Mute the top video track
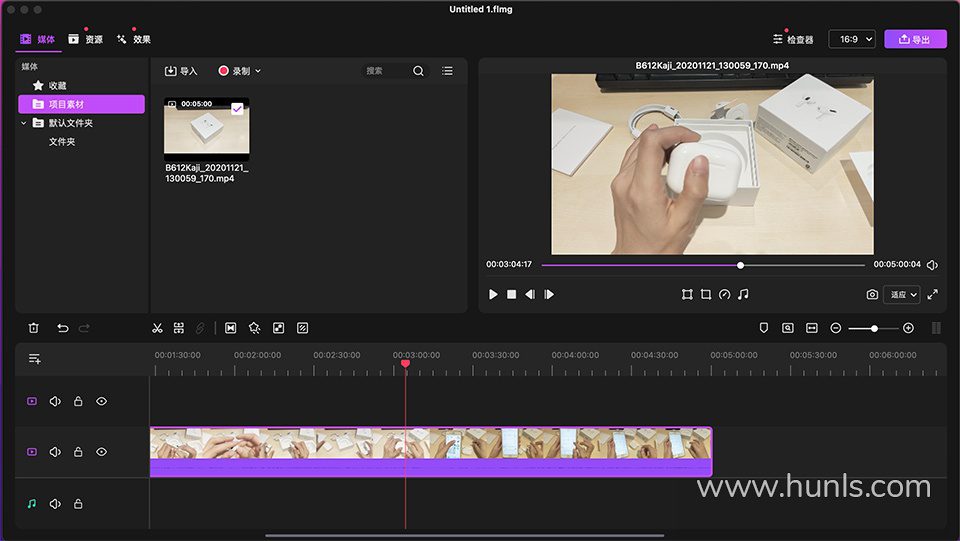Viewport: 960px width, 541px height. coord(55,401)
